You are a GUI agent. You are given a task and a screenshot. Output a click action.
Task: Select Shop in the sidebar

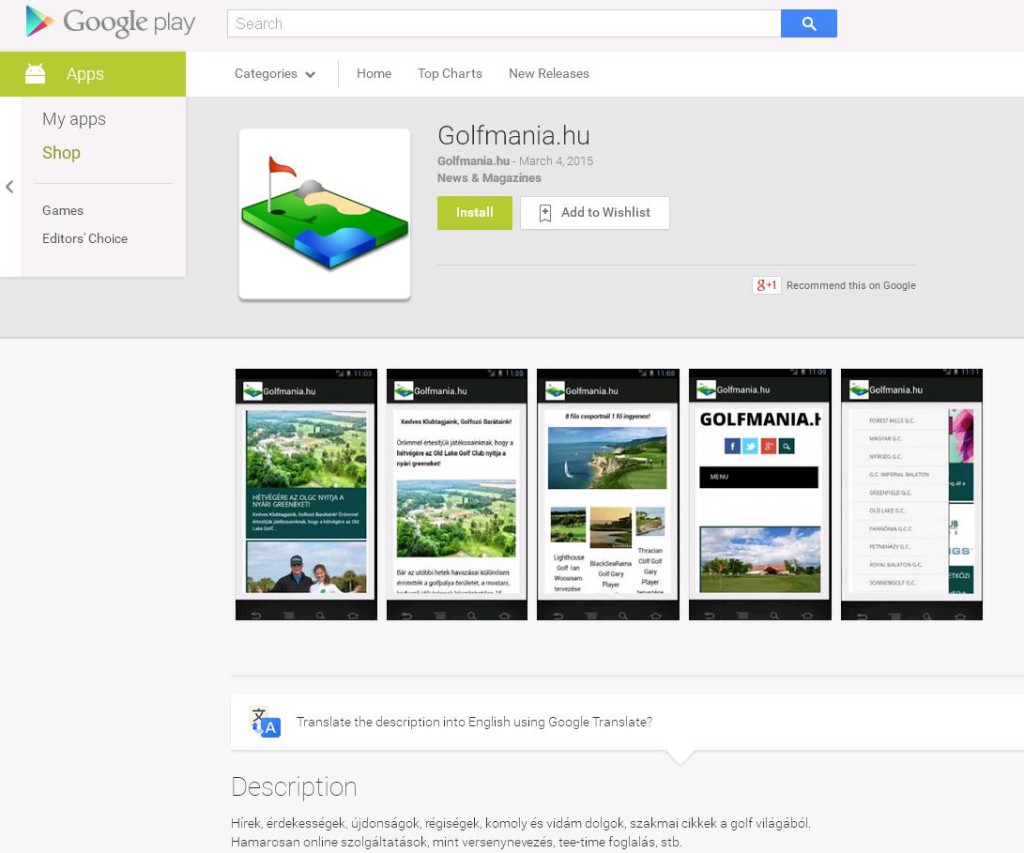pos(61,153)
